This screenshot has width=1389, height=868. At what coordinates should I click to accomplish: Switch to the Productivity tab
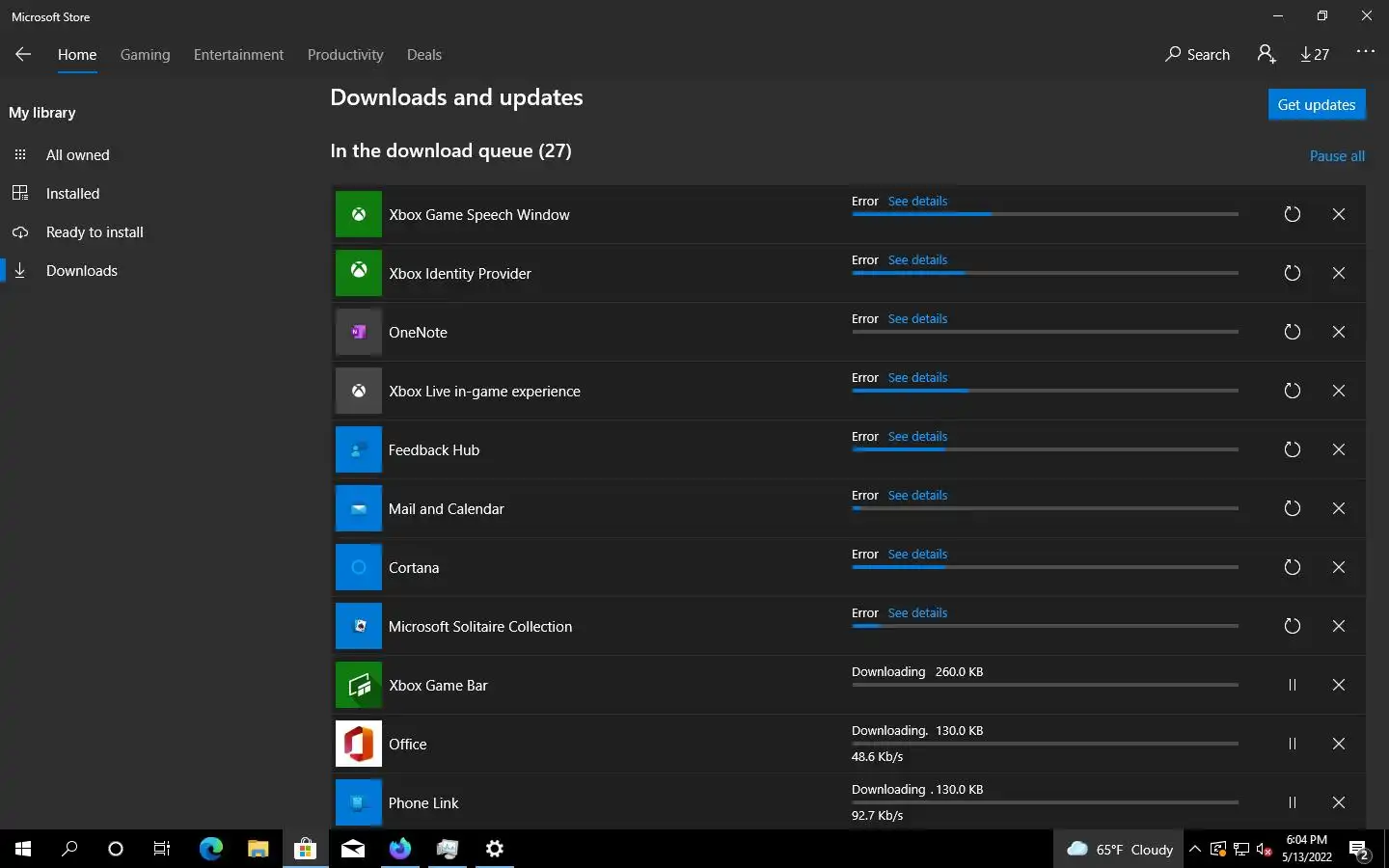tap(345, 54)
